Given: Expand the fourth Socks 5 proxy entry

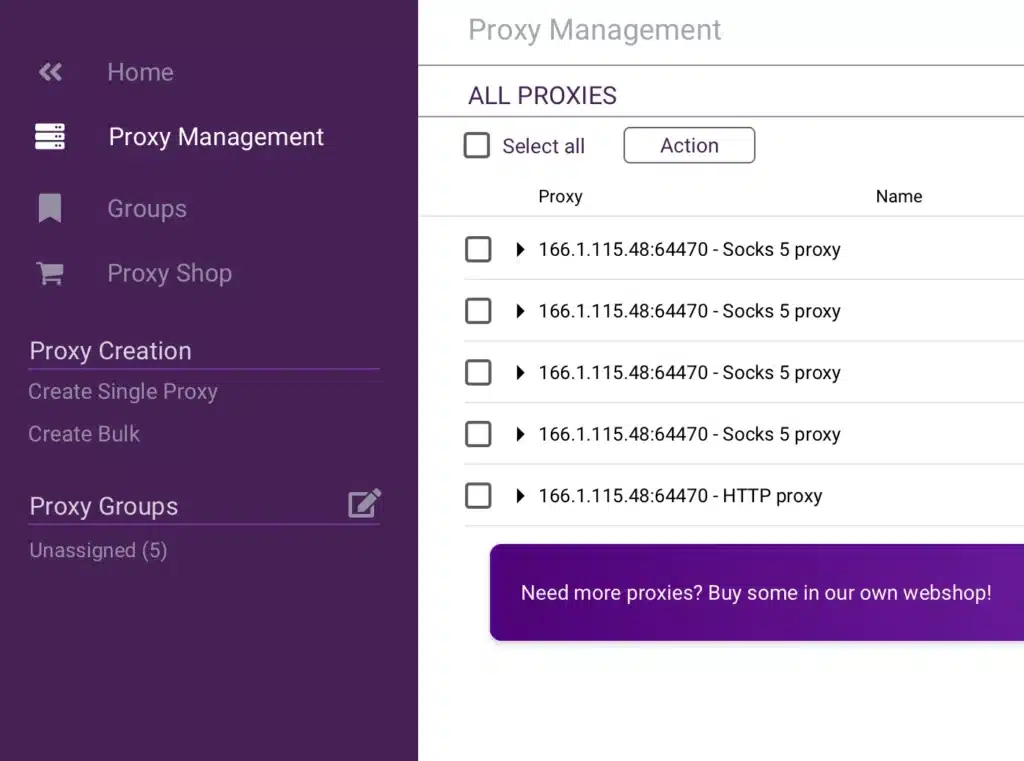Looking at the screenshot, I should (x=519, y=434).
